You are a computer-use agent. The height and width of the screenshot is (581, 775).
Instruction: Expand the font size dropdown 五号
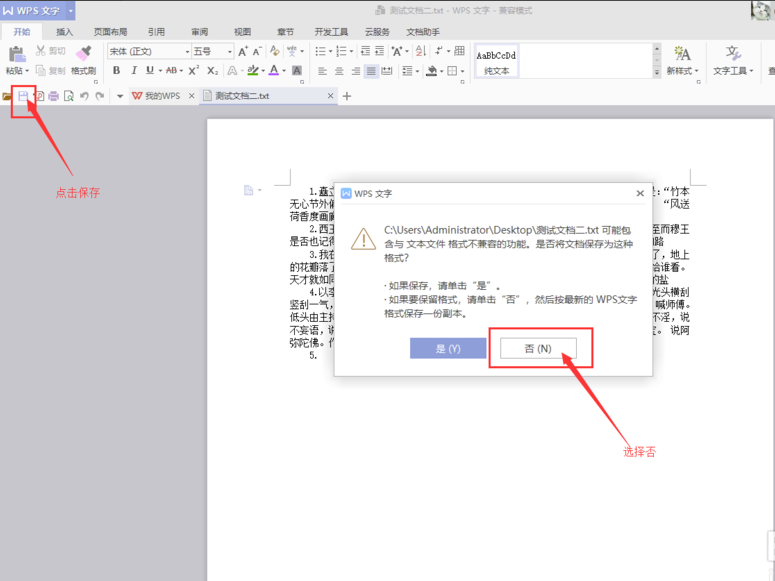coord(230,51)
